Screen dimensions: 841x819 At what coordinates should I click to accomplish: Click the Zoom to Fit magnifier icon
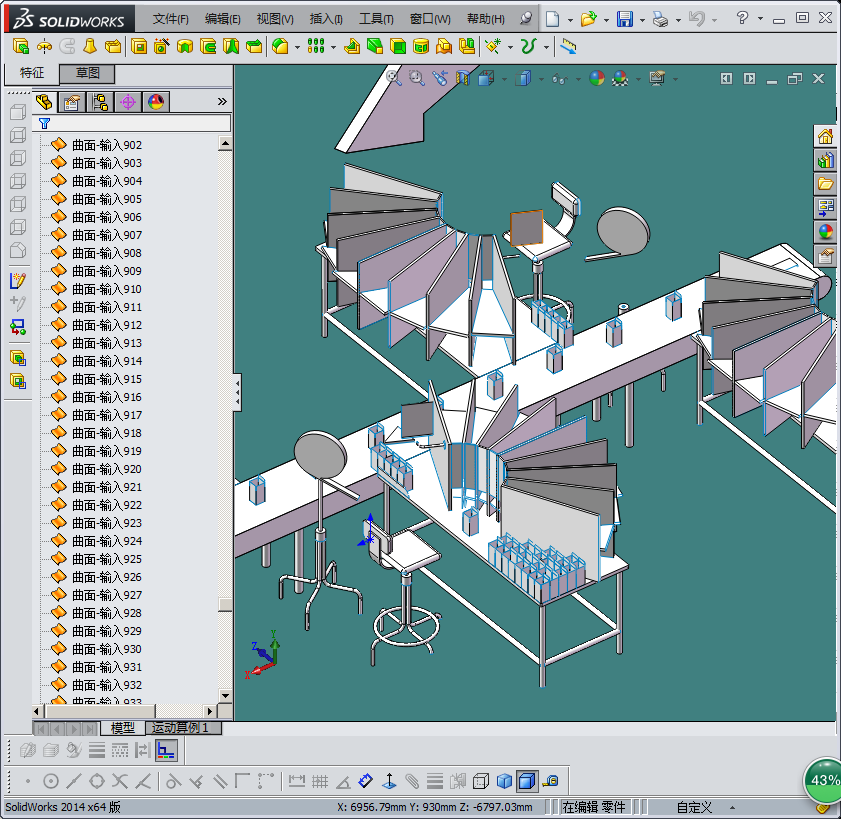pyautogui.click(x=394, y=78)
